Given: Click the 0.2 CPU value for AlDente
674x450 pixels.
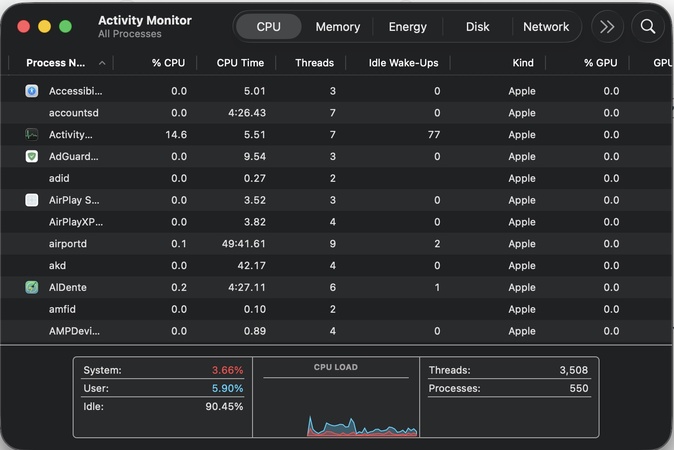Looking at the screenshot, I should pyautogui.click(x=179, y=287).
